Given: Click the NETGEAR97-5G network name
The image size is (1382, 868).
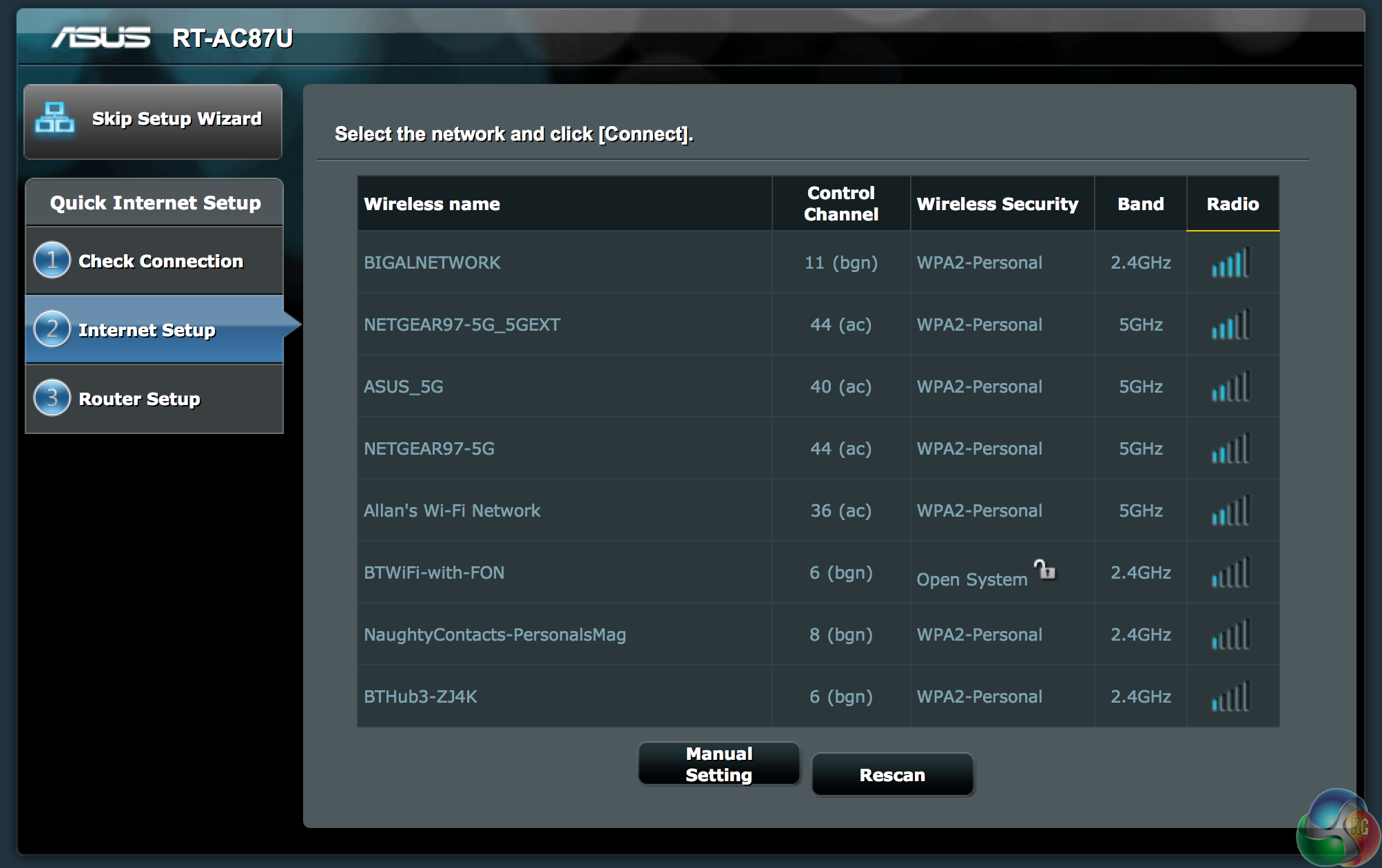Looking at the screenshot, I should coord(429,448).
